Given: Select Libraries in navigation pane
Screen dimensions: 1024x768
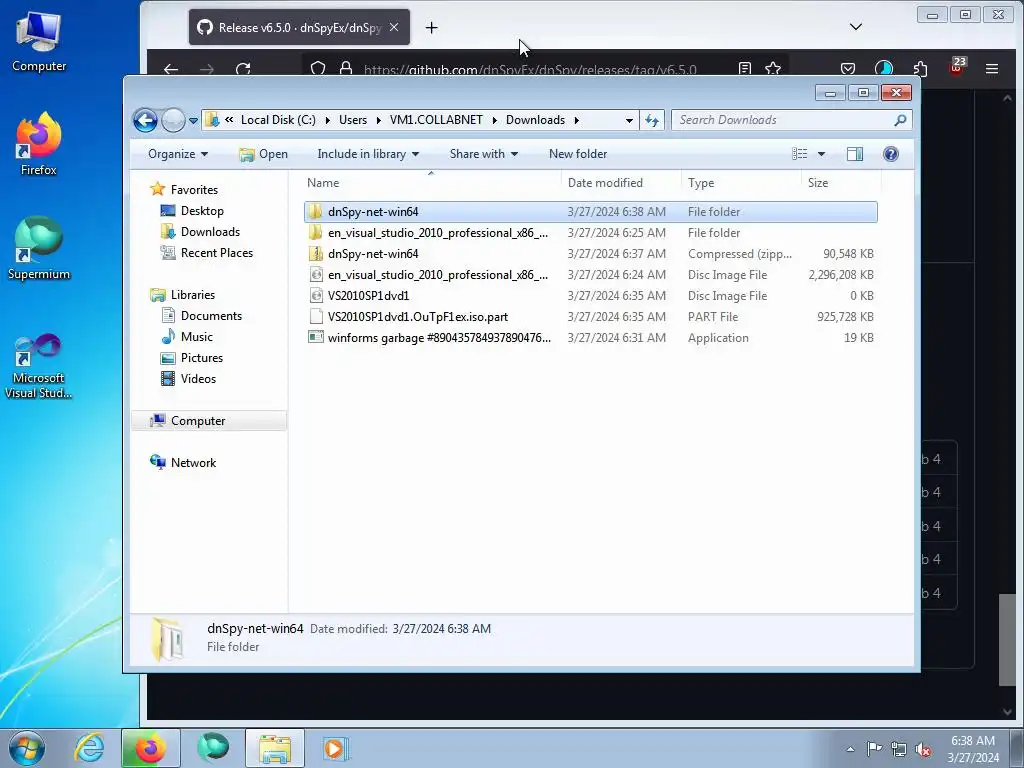Looking at the screenshot, I should [193, 295].
